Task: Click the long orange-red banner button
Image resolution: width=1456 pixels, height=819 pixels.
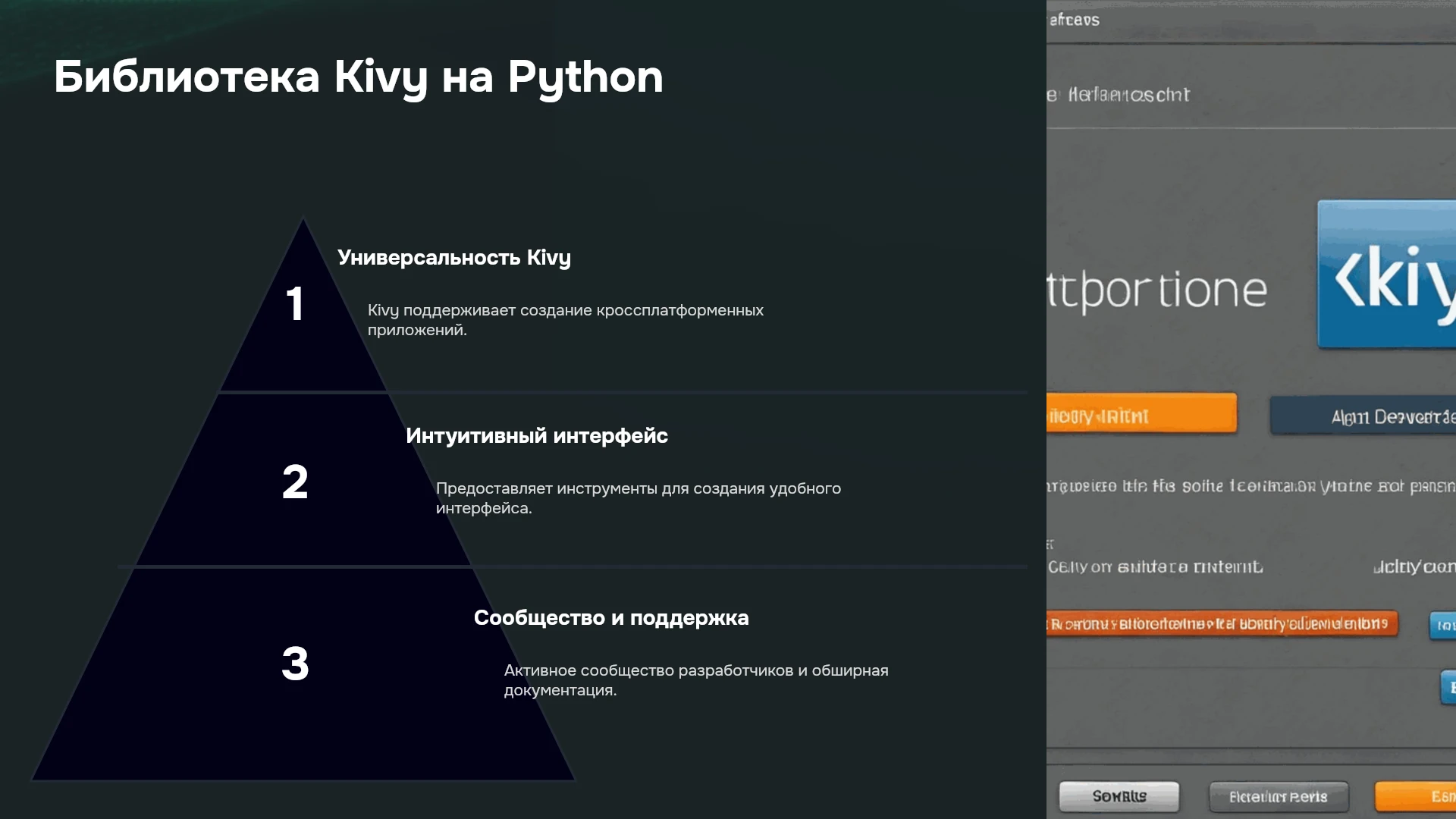Action: tap(1222, 624)
